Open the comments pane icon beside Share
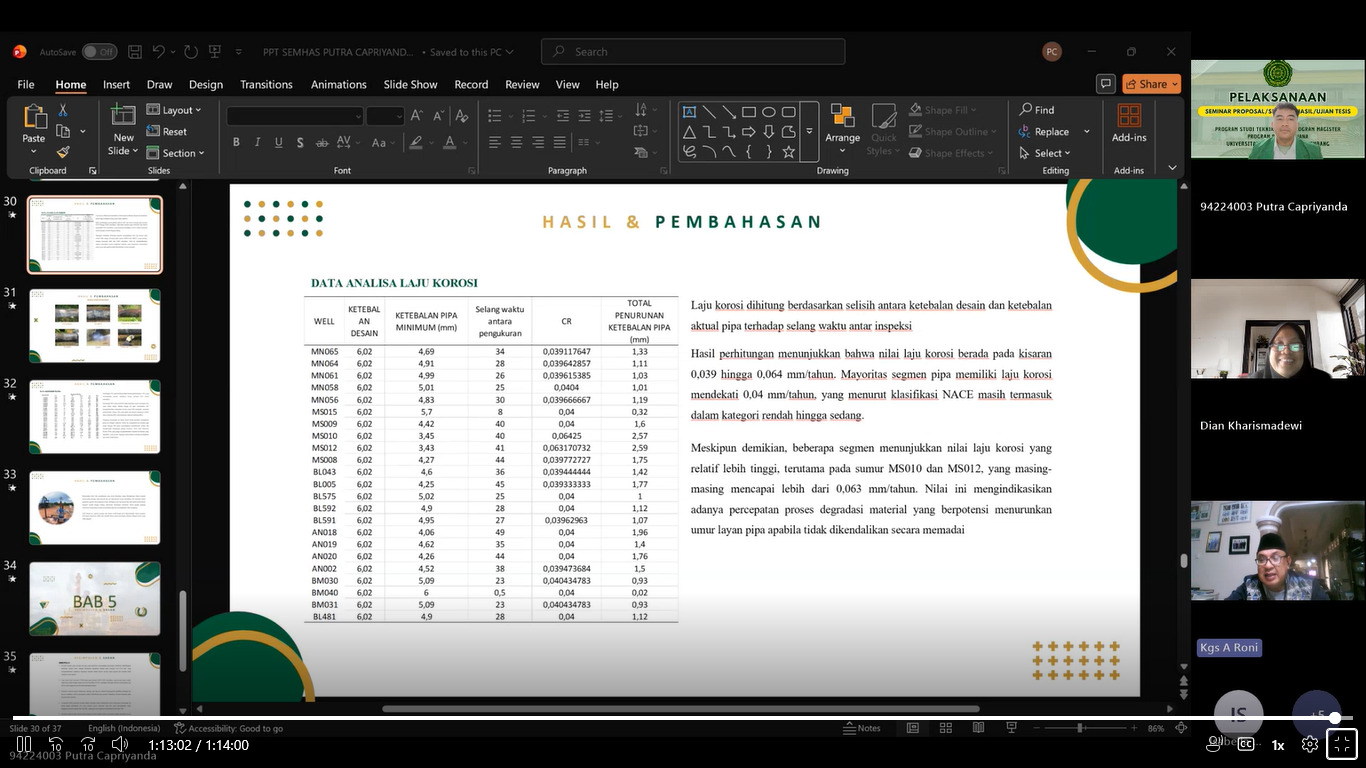The width and height of the screenshot is (1366, 768). (1105, 84)
